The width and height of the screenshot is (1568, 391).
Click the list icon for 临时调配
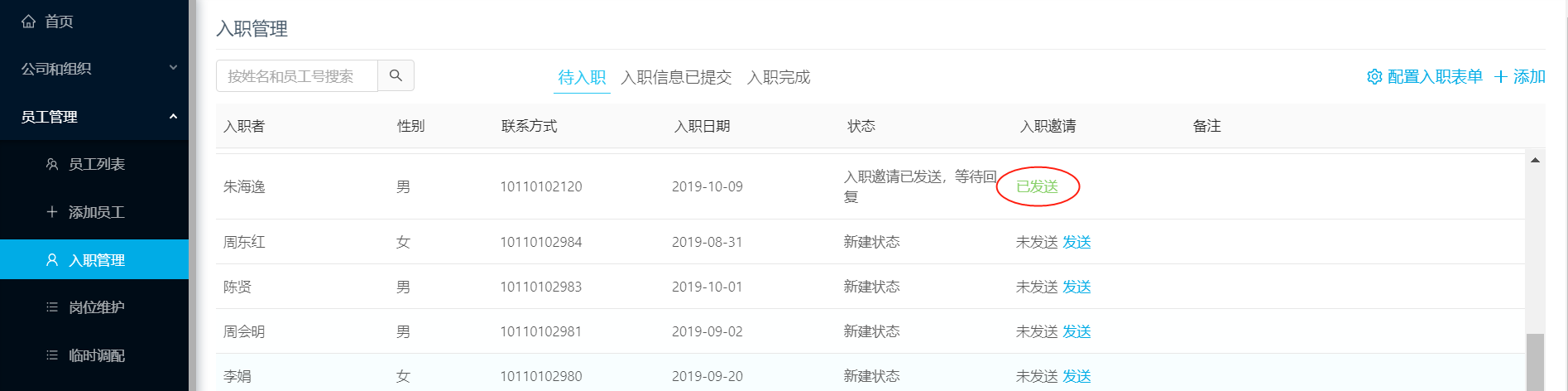point(51,355)
